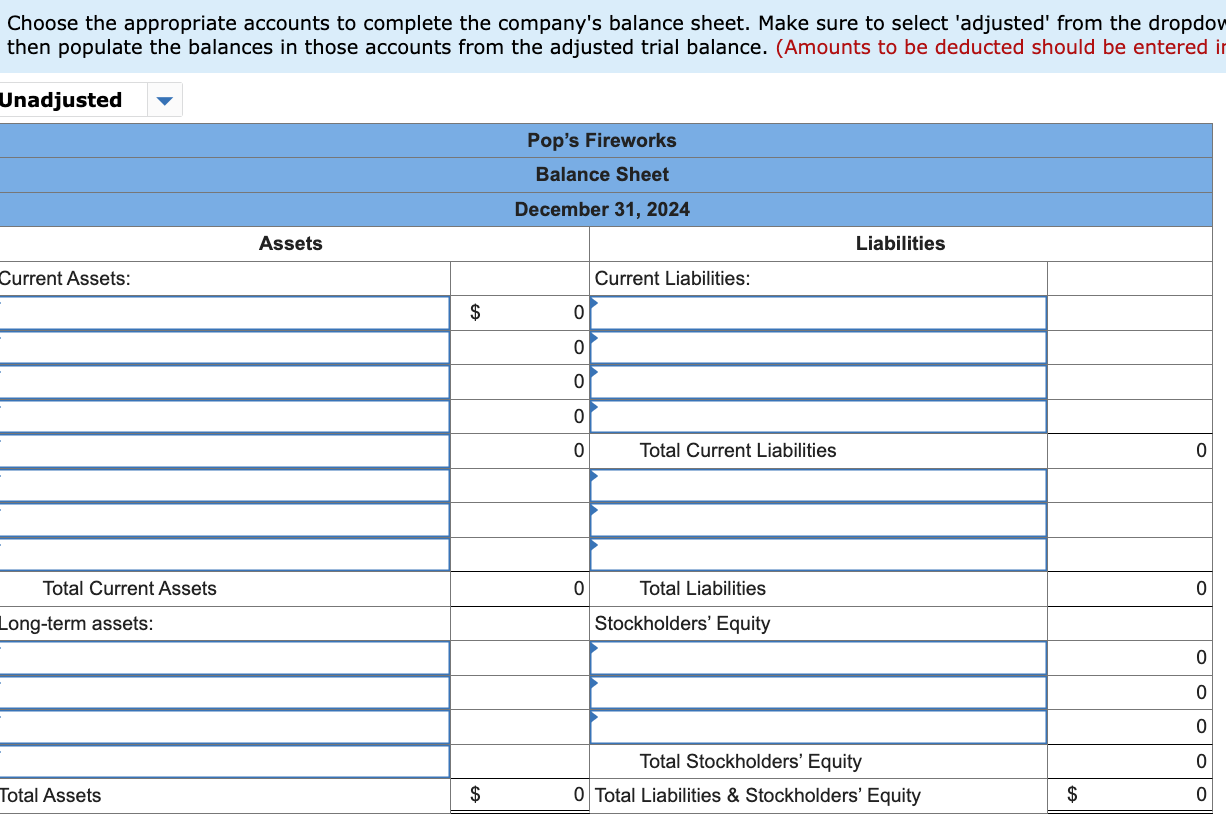The image size is (1226, 818).
Task: Click the Total Assets amount cell
Action: tap(520, 795)
